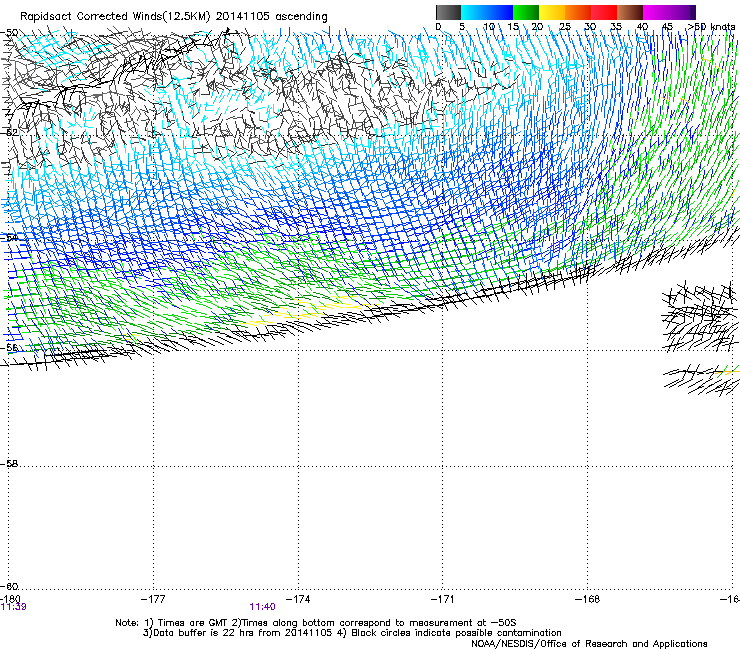The image size is (740, 650).
Task: Click the '-58' latitude axis label
Action: point(9,464)
